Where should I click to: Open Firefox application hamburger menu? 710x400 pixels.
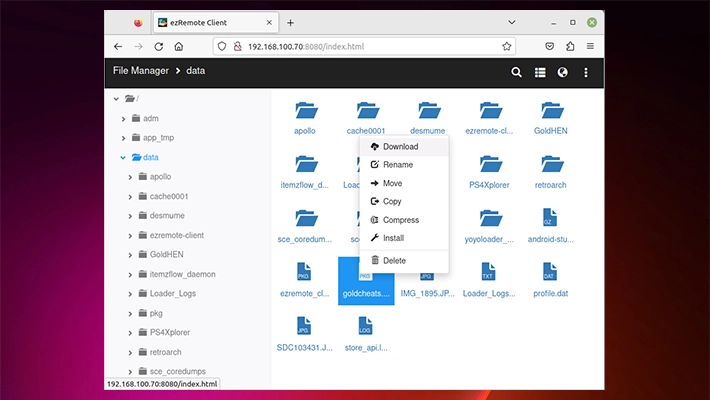click(x=590, y=46)
